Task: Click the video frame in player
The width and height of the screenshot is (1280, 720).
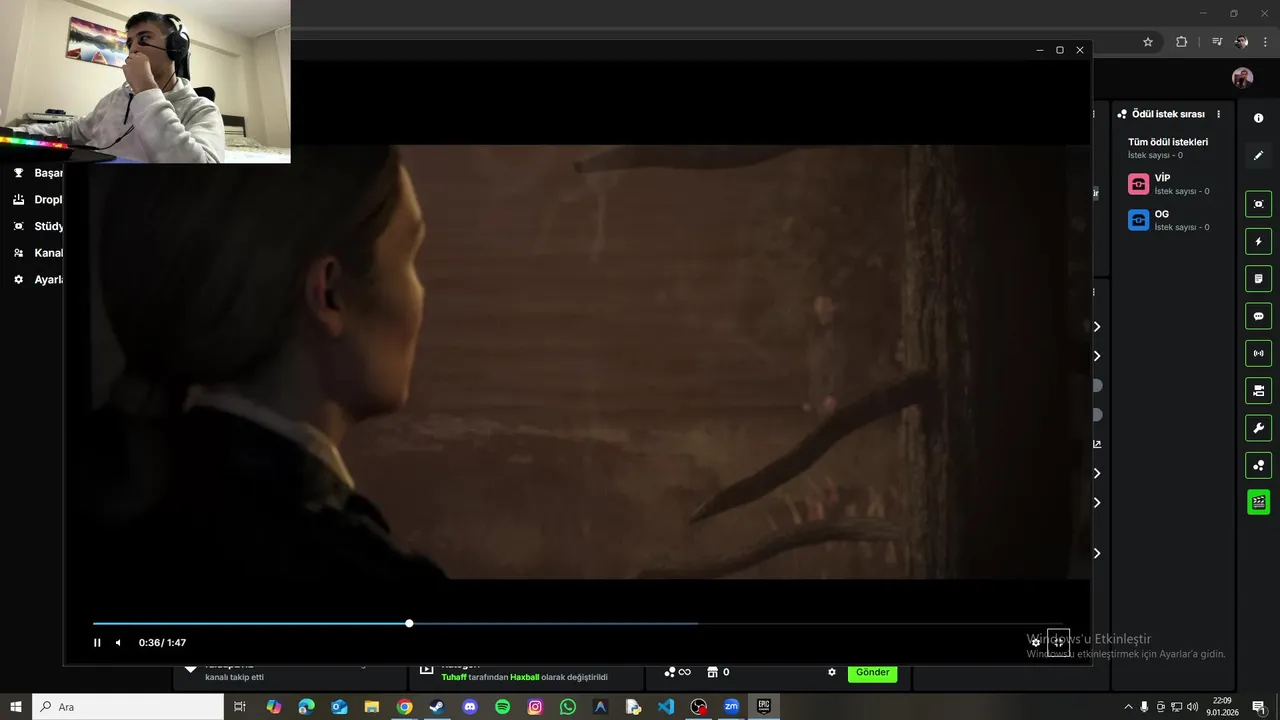Action: click(578, 362)
